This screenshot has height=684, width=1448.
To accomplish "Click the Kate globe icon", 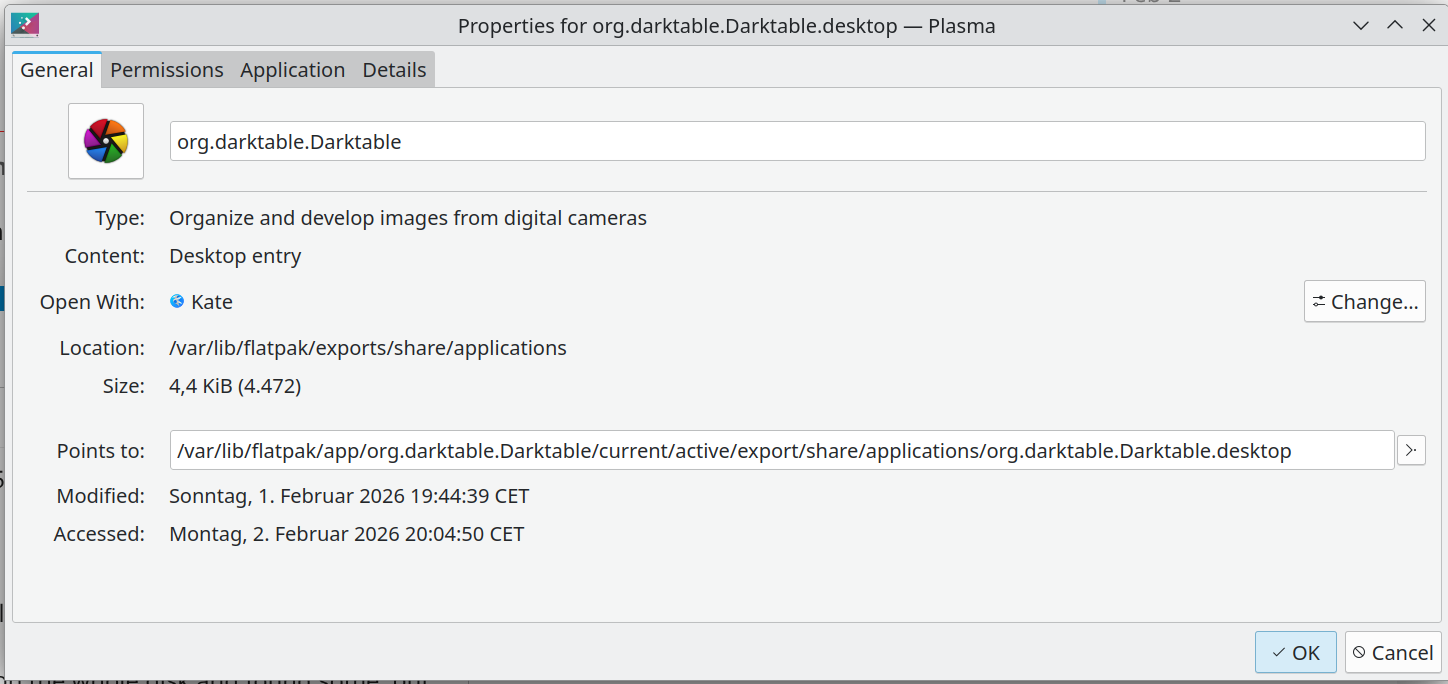I will [x=177, y=301].
